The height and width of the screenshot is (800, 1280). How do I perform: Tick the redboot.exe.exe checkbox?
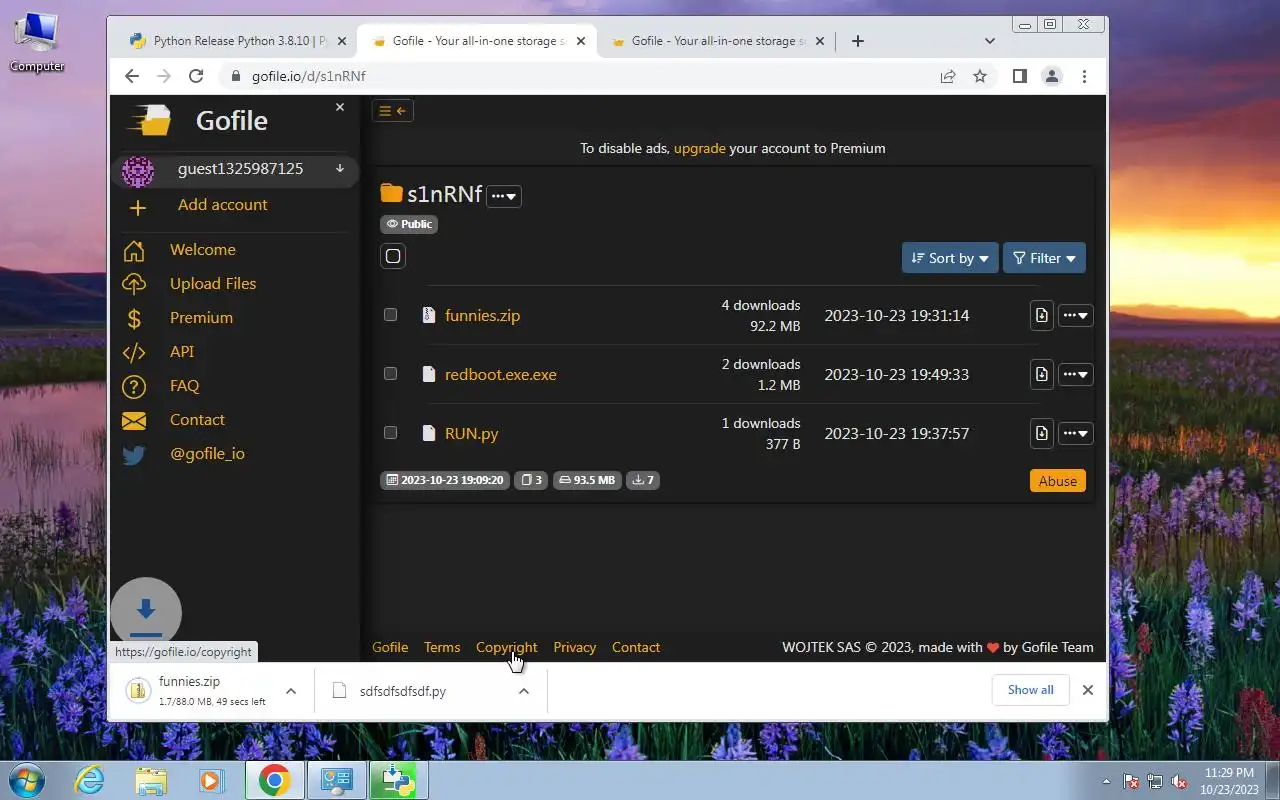pos(391,374)
